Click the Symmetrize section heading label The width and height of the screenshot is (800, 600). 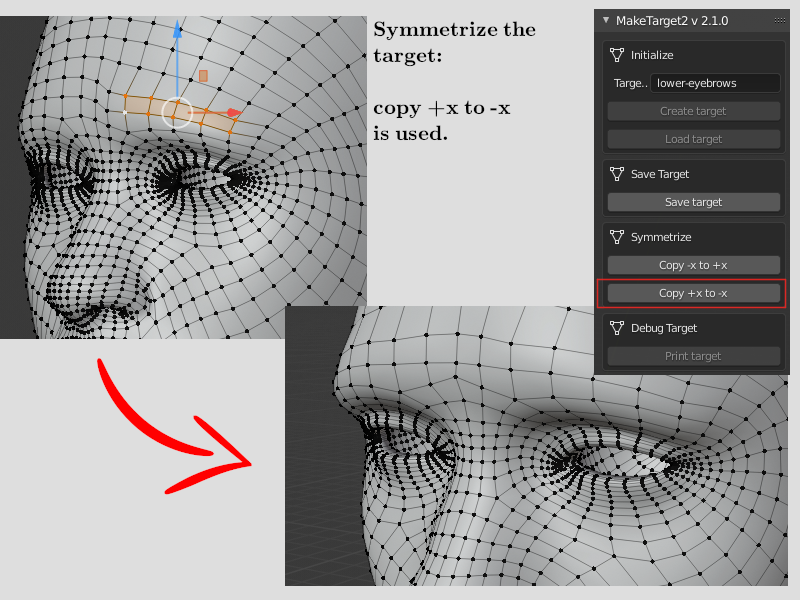[x=661, y=237]
